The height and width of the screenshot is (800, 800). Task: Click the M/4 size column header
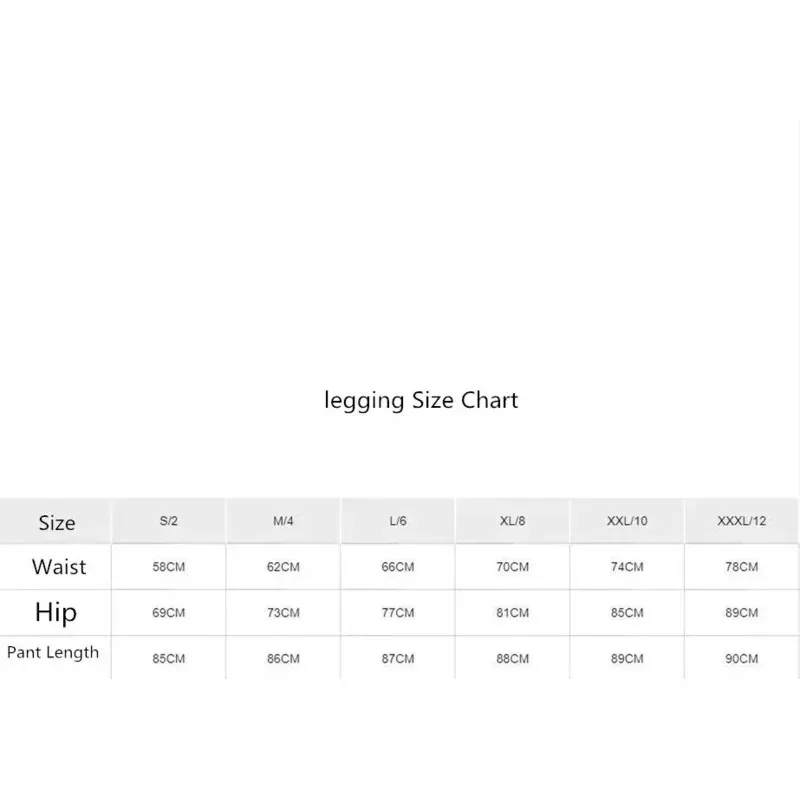(x=283, y=522)
